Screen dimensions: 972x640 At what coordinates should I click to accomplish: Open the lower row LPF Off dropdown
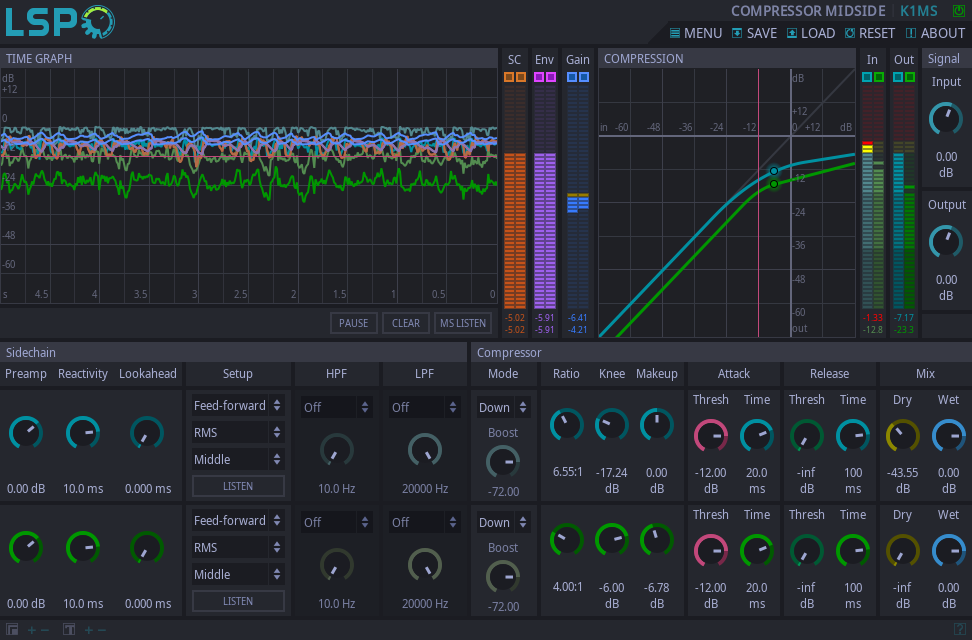coord(425,523)
